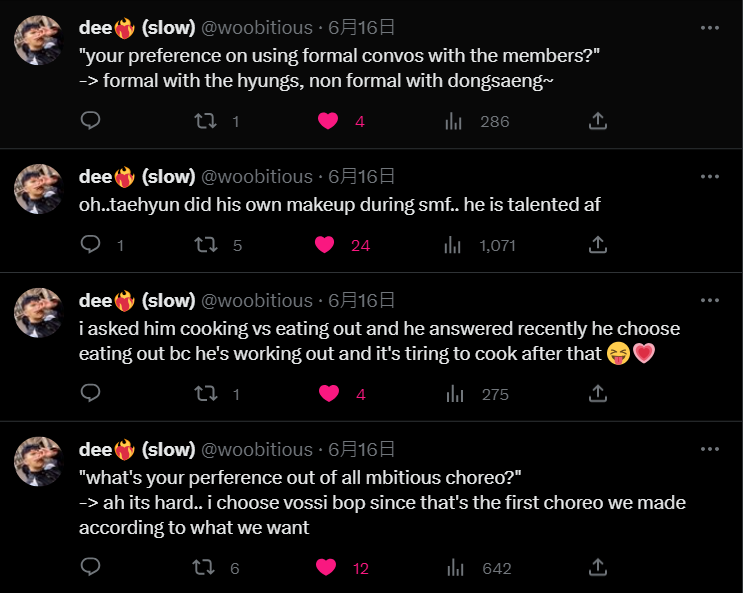Open more options on formal convos tweet
This screenshot has height=593, width=743.
click(710, 28)
